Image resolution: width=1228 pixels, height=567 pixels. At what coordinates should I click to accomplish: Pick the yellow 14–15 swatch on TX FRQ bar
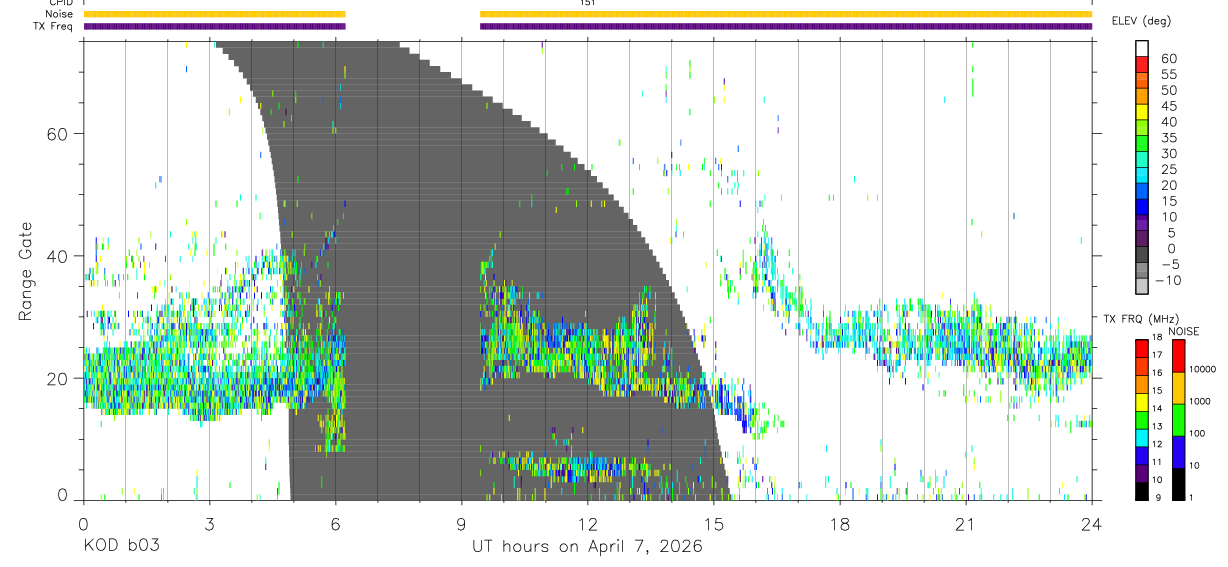pyautogui.click(x=1142, y=402)
